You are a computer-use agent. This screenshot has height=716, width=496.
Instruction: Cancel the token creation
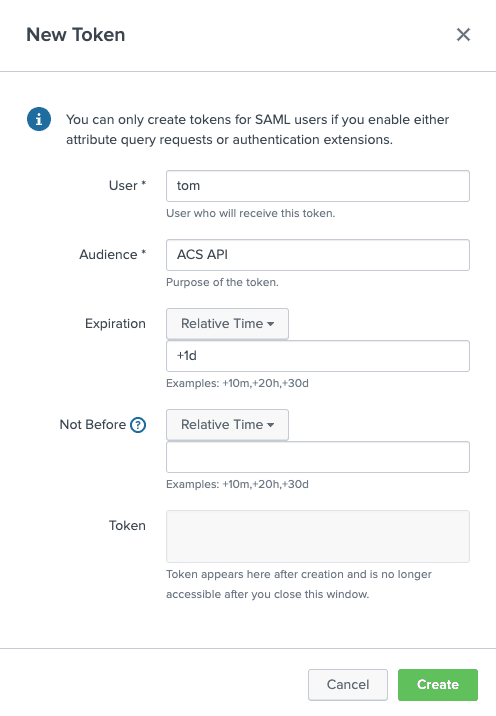[x=348, y=684]
